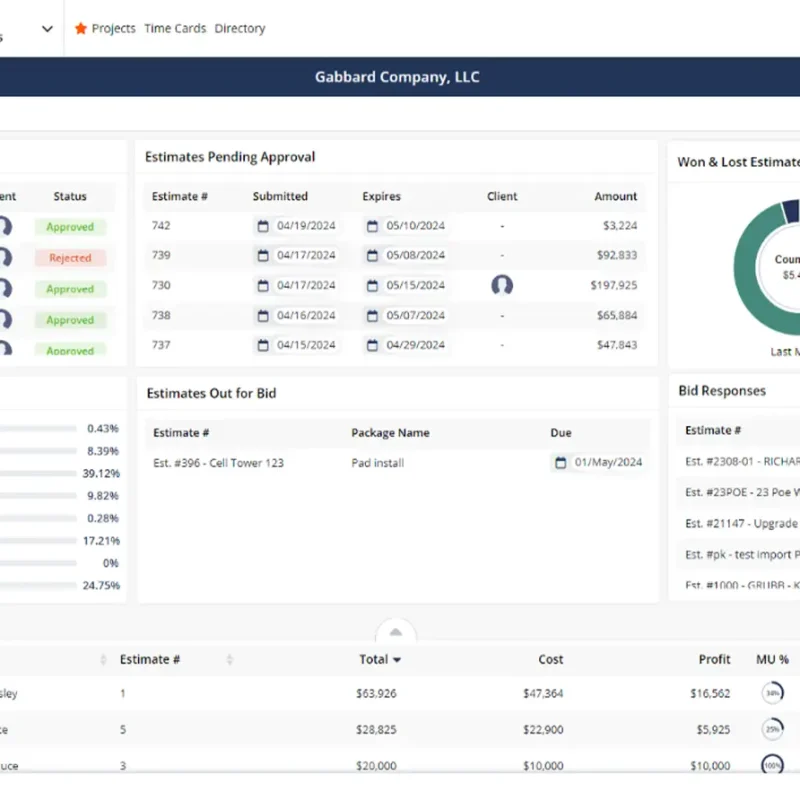Click calendar icon beside 04/29/2024 expiry date
This screenshot has height=800, width=800.
pos(372,345)
